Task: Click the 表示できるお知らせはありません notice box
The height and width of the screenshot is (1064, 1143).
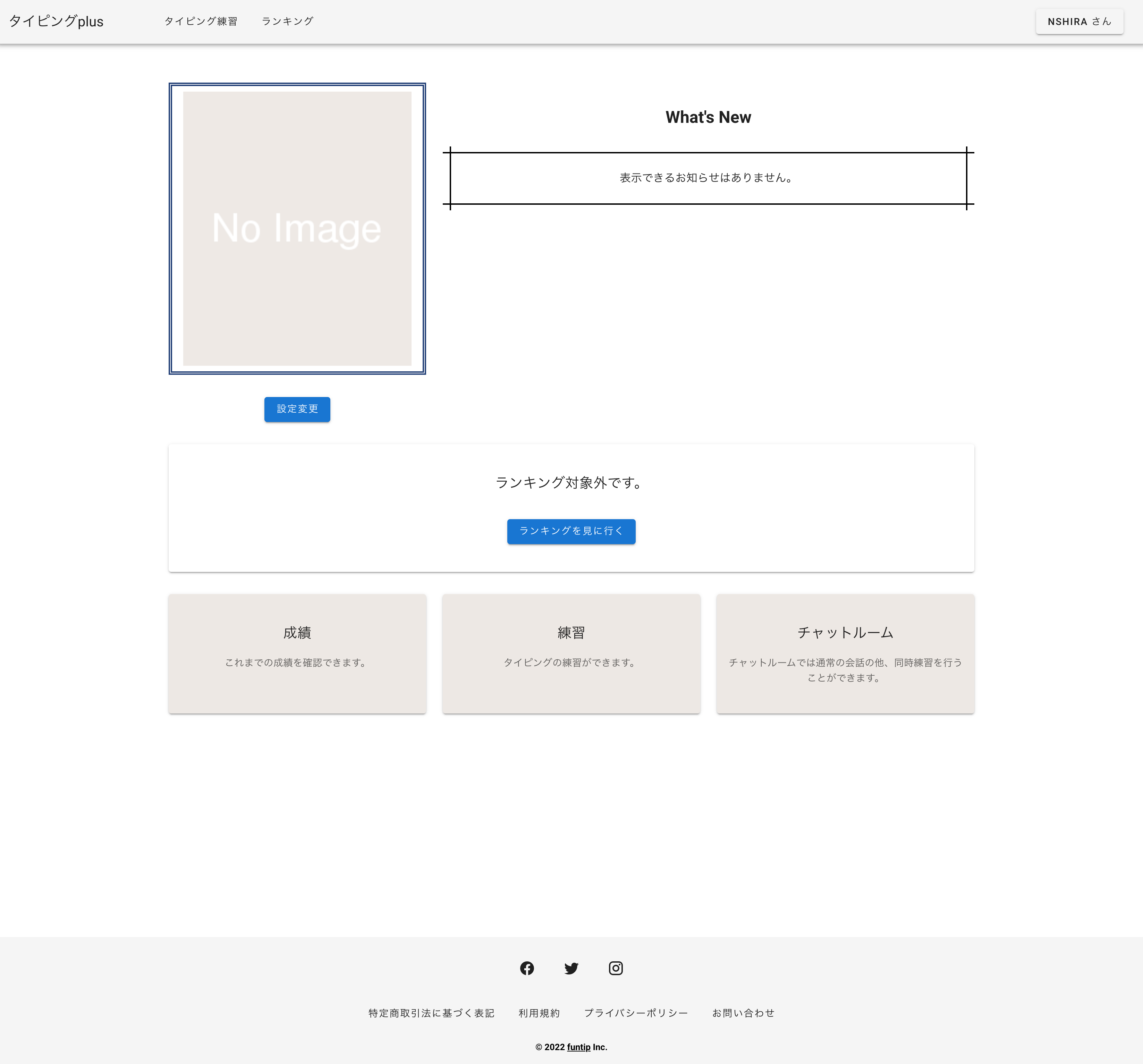Action: click(x=708, y=178)
